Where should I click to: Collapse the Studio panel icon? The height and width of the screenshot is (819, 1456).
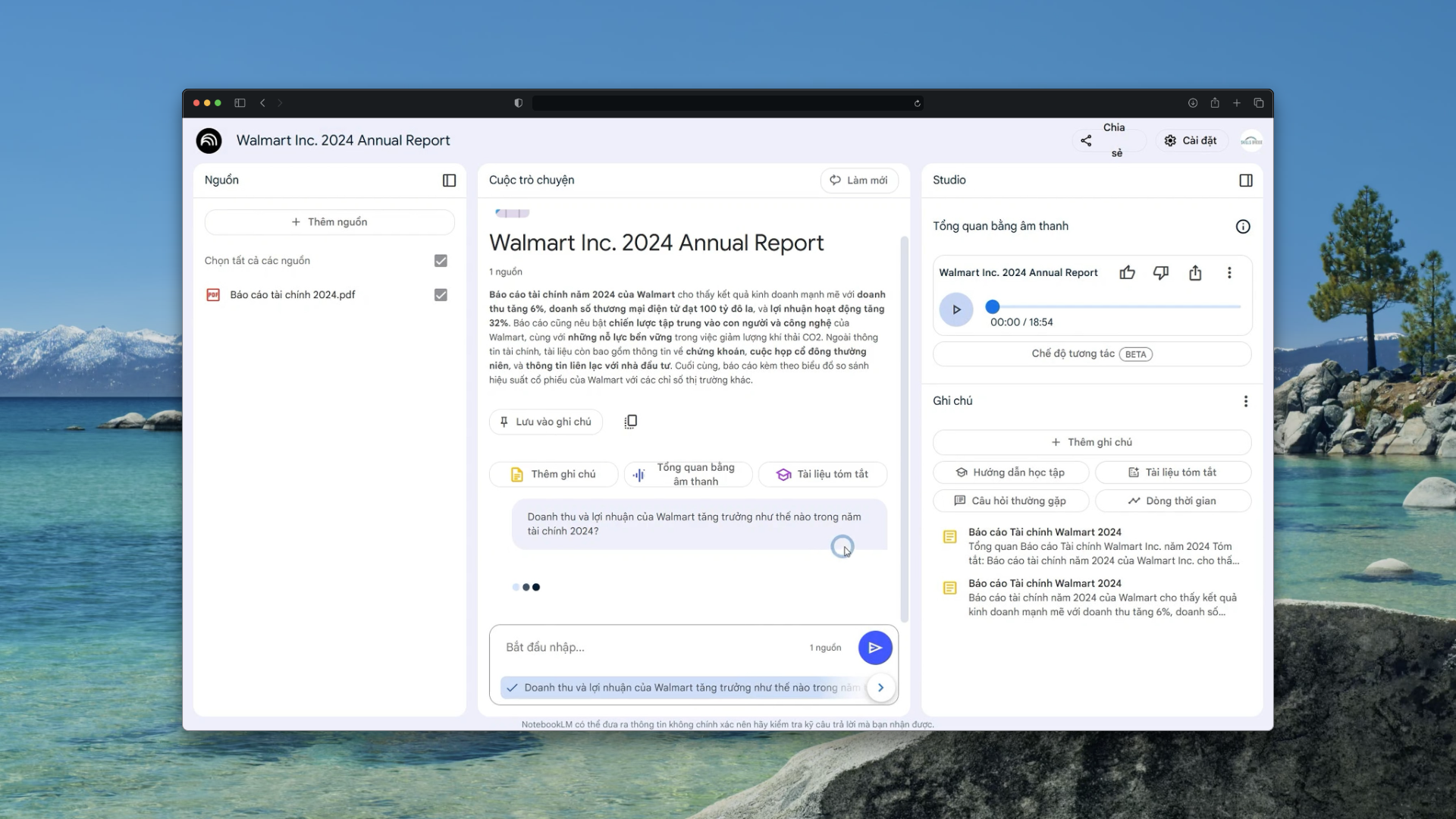[1245, 180]
